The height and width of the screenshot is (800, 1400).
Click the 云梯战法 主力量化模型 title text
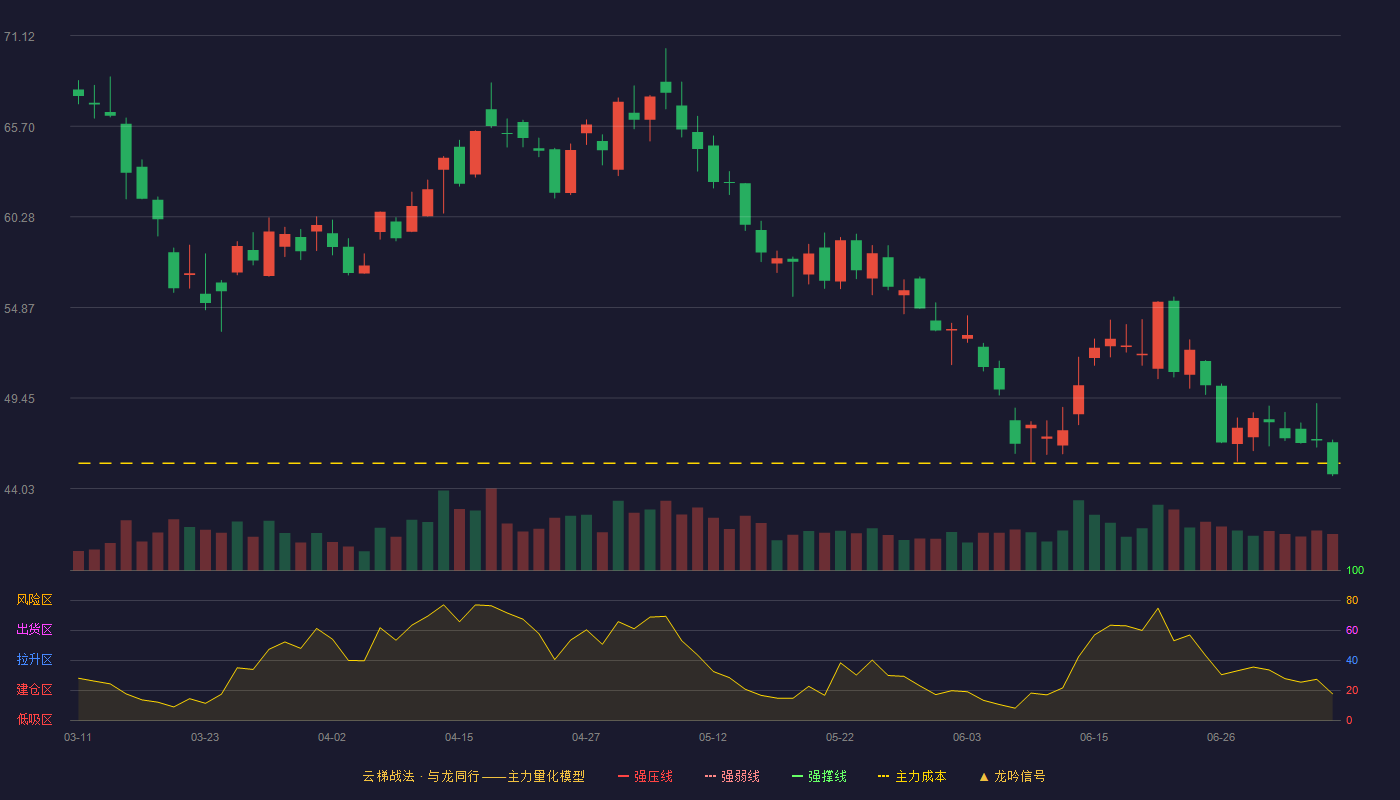coord(473,776)
